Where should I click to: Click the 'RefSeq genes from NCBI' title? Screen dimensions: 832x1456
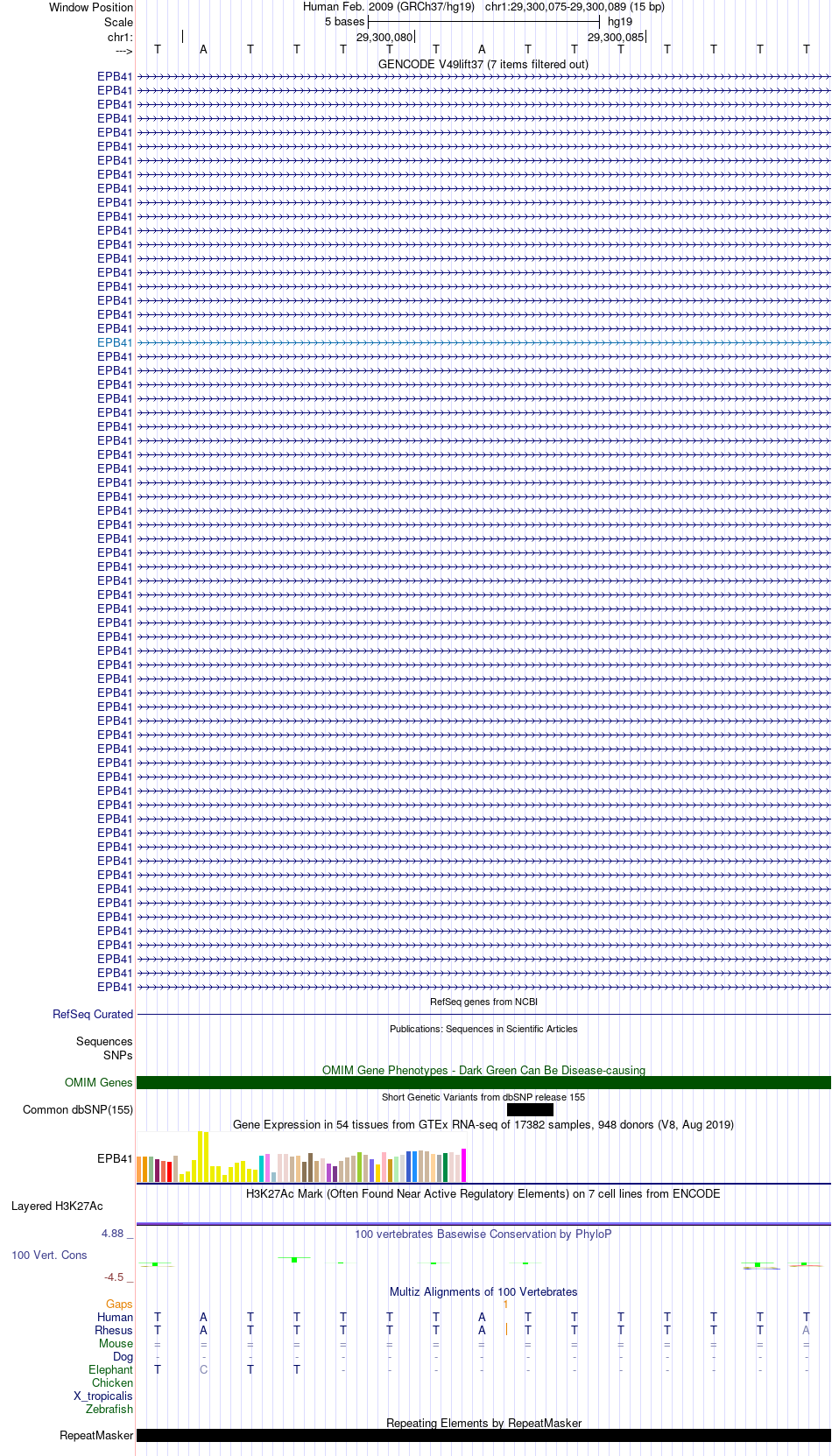(x=483, y=1002)
